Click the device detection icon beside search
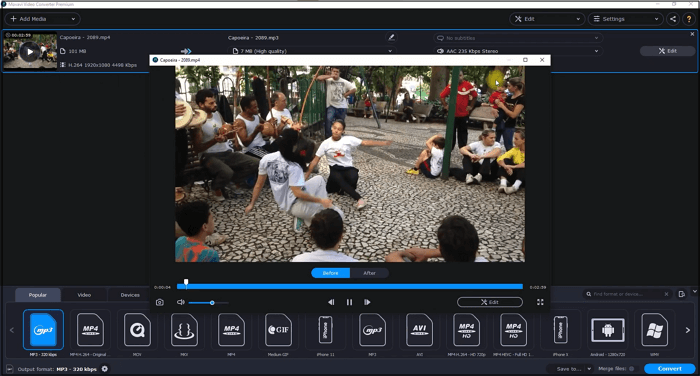Image resolution: width=700 pixels, height=376 pixels. point(682,294)
